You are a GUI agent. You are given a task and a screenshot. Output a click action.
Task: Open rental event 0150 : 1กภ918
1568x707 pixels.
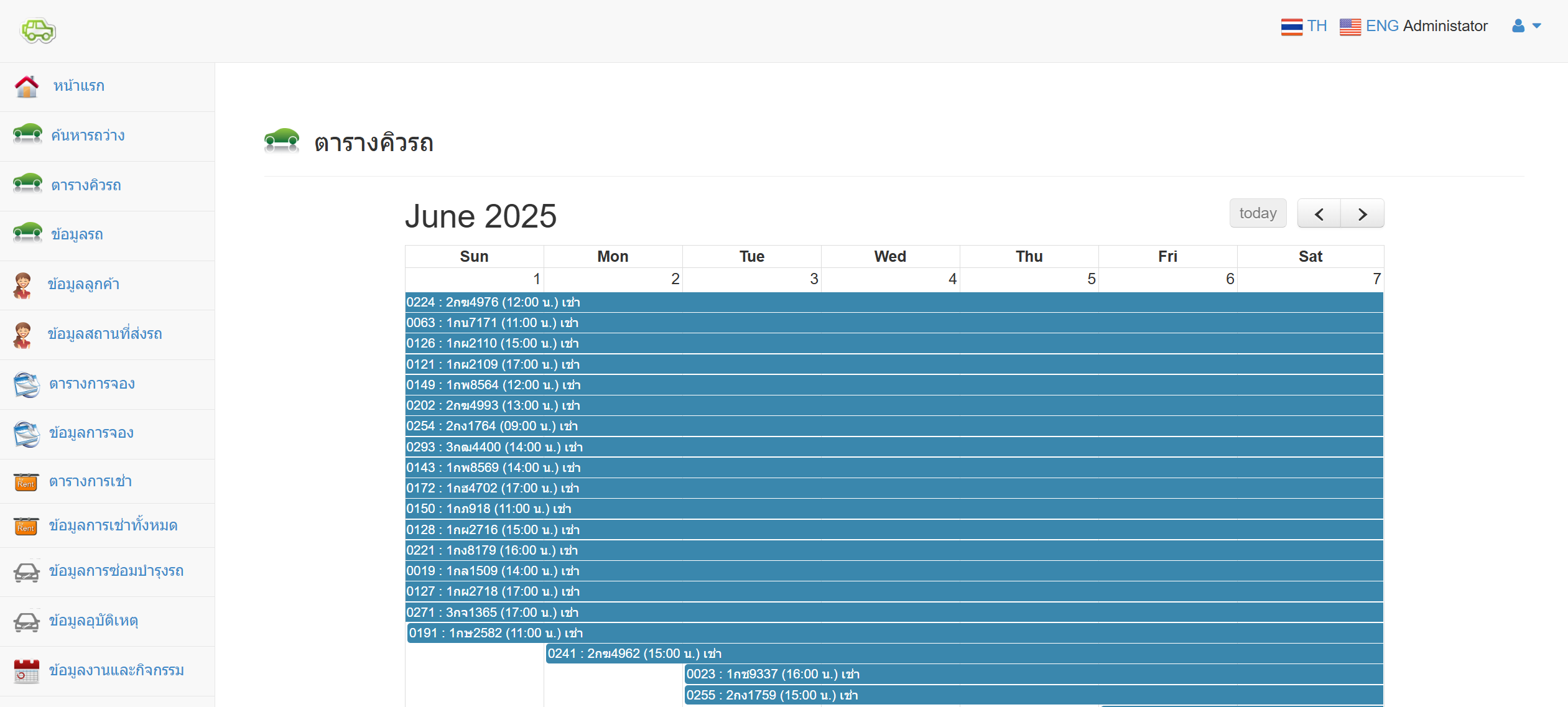coord(894,509)
